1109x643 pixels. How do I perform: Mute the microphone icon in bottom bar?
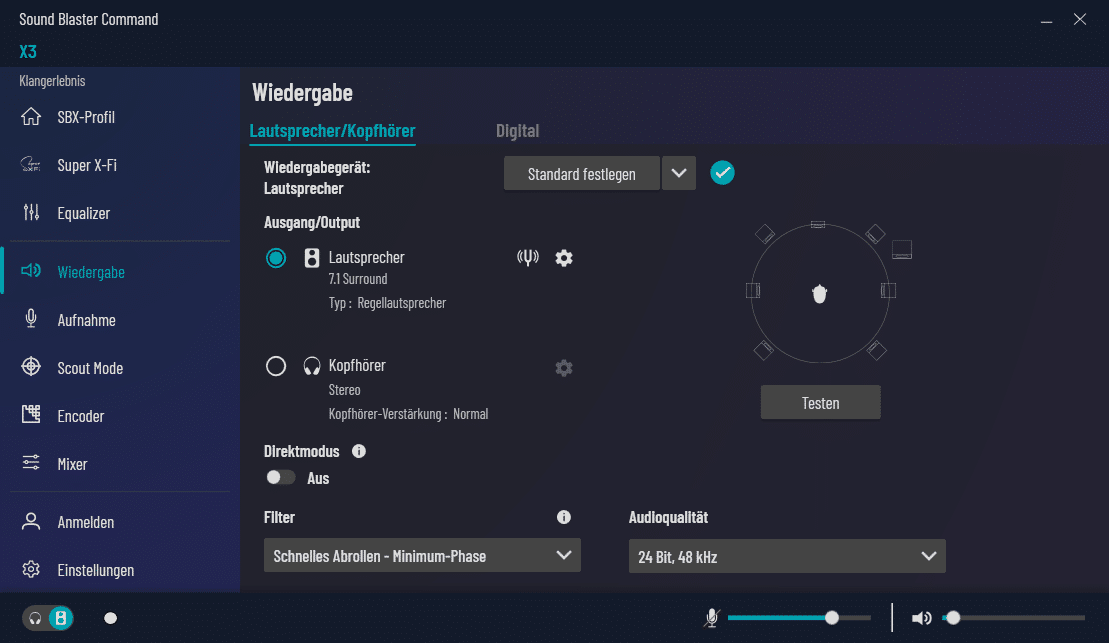click(711, 618)
